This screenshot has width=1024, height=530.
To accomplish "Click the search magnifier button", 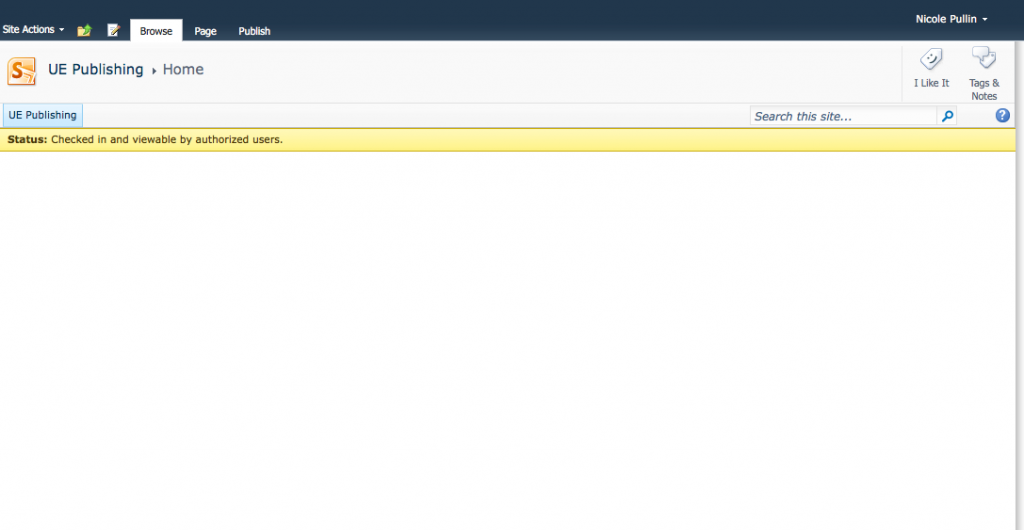I will 947,116.
